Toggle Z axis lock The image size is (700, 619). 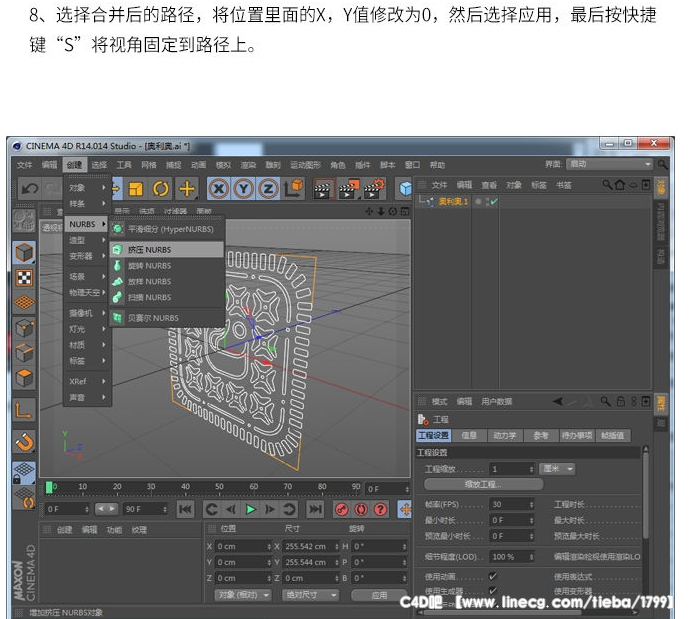pyautogui.click(x=268, y=189)
